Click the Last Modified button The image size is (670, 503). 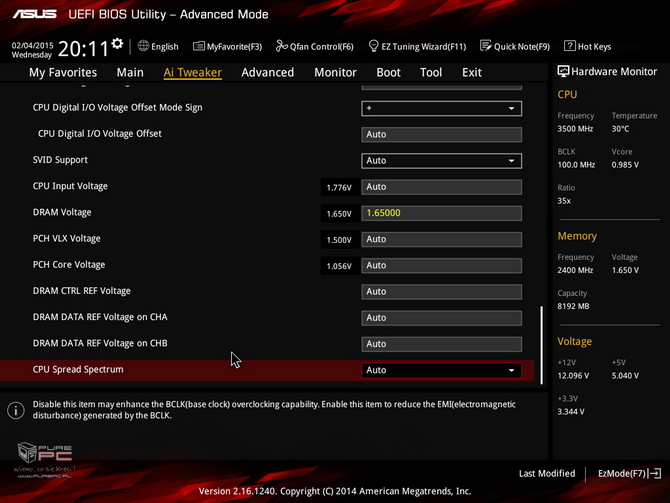pos(547,473)
